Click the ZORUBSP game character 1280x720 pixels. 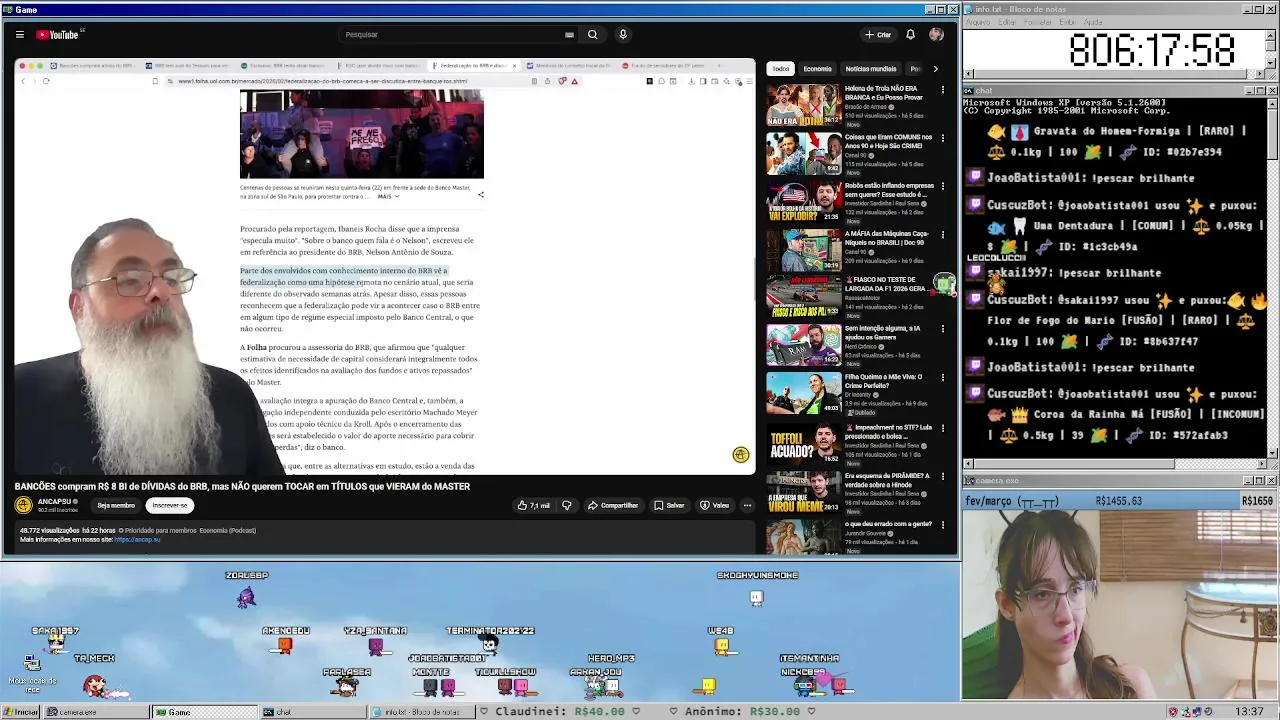tap(246, 597)
